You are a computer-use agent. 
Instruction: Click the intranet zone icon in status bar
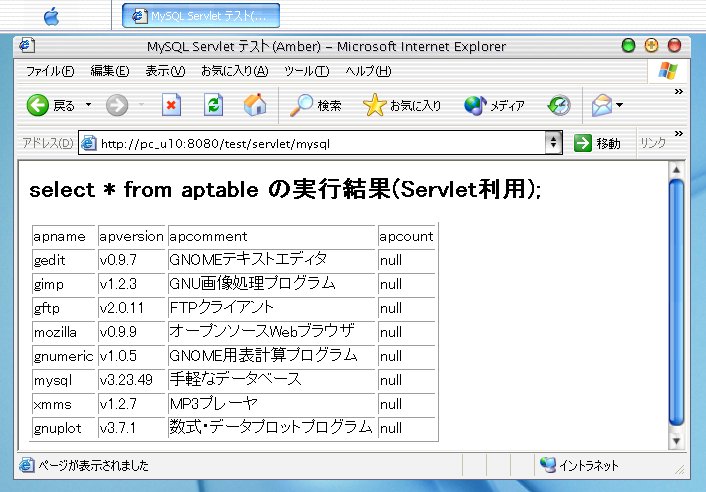pyautogui.click(x=548, y=465)
